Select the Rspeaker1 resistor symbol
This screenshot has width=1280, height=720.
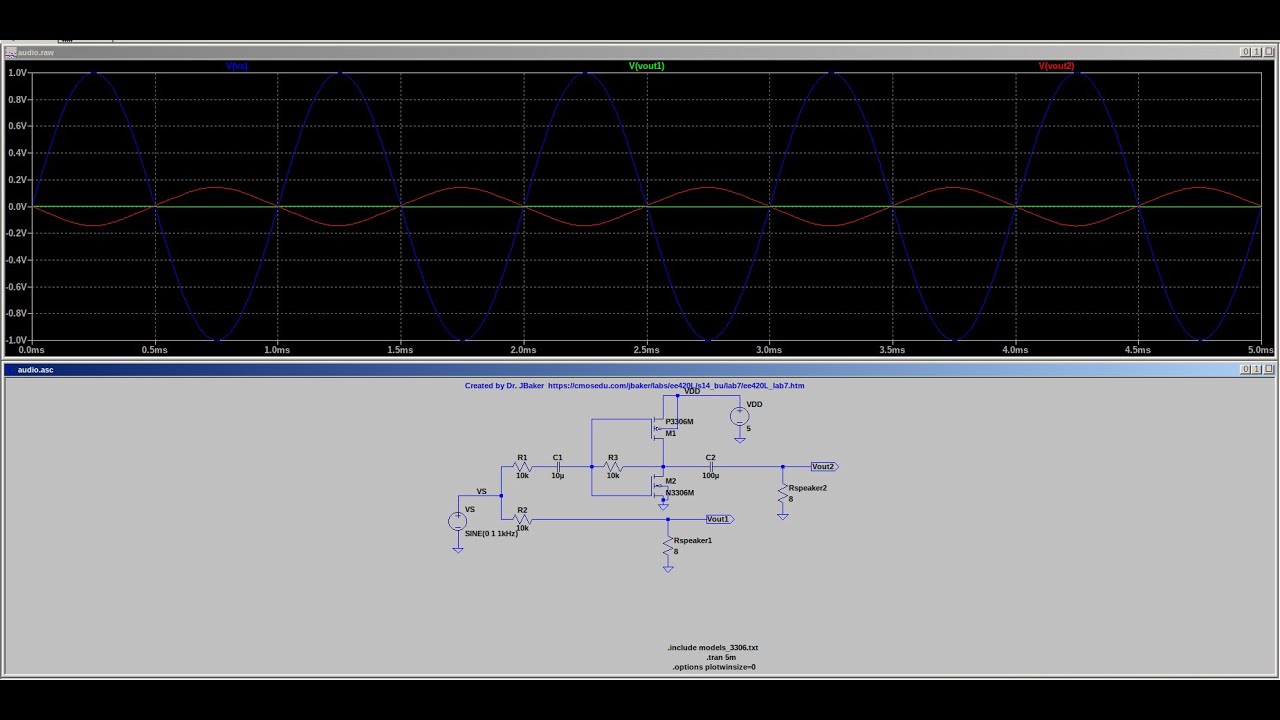[x=668, y=546]
